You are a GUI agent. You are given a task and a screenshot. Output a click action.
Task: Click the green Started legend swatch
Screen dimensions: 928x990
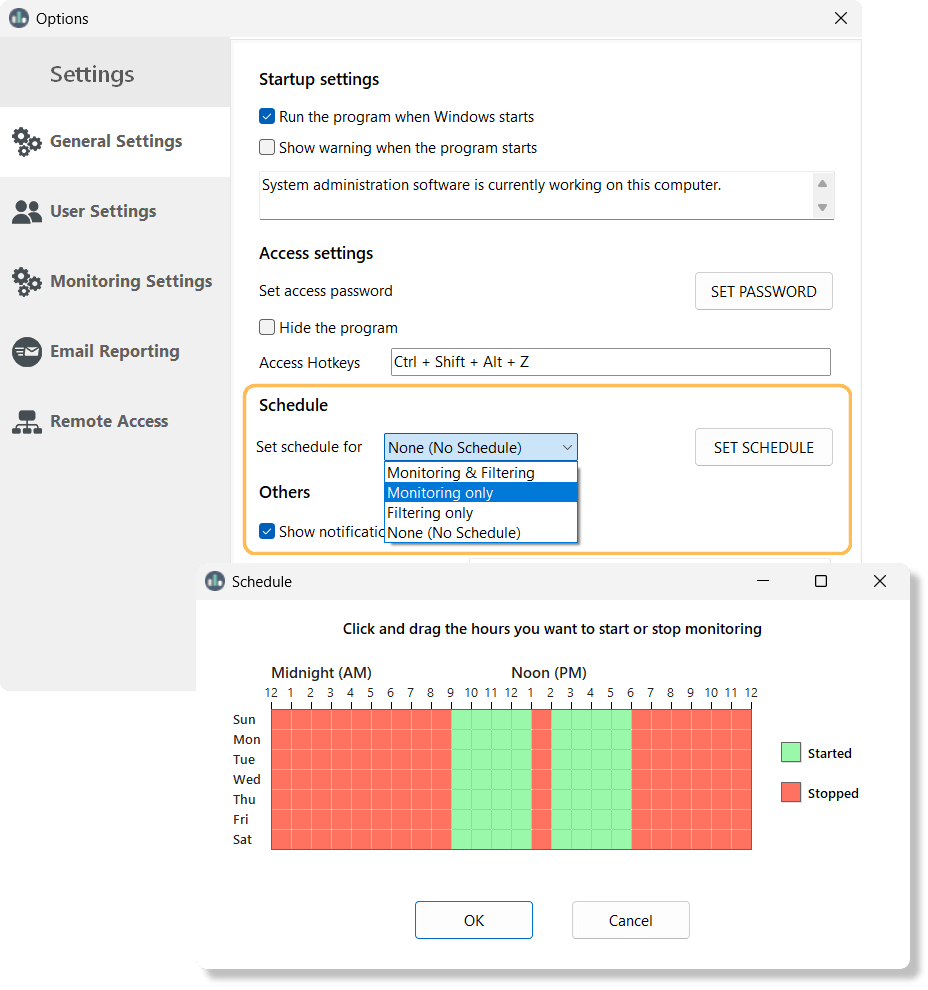point(791,753)
